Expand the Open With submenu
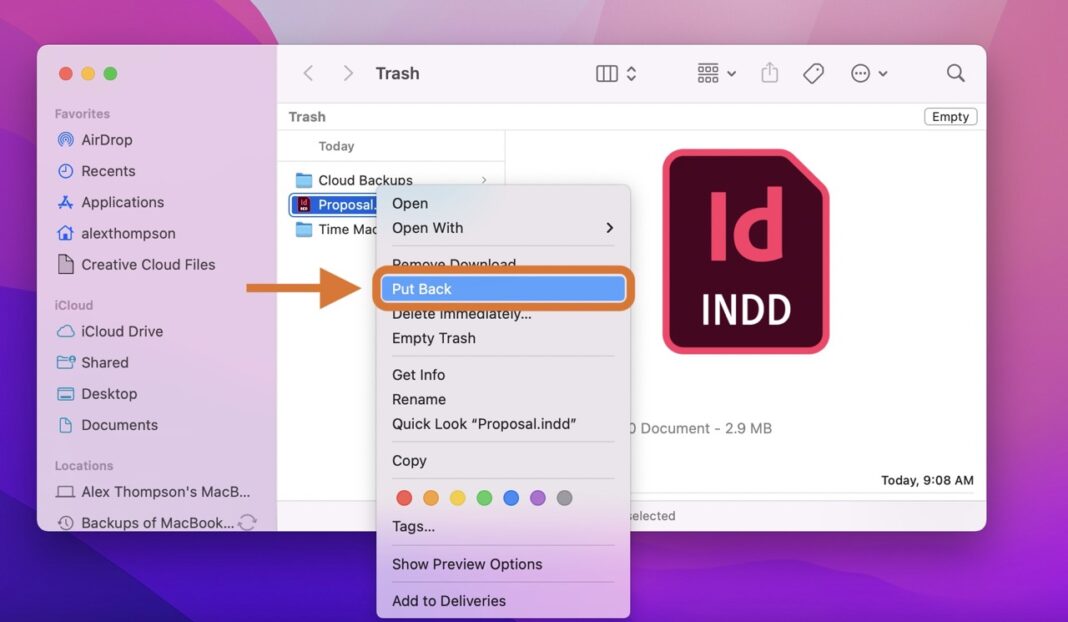The image size is (1068, 622). click(428, 228)
